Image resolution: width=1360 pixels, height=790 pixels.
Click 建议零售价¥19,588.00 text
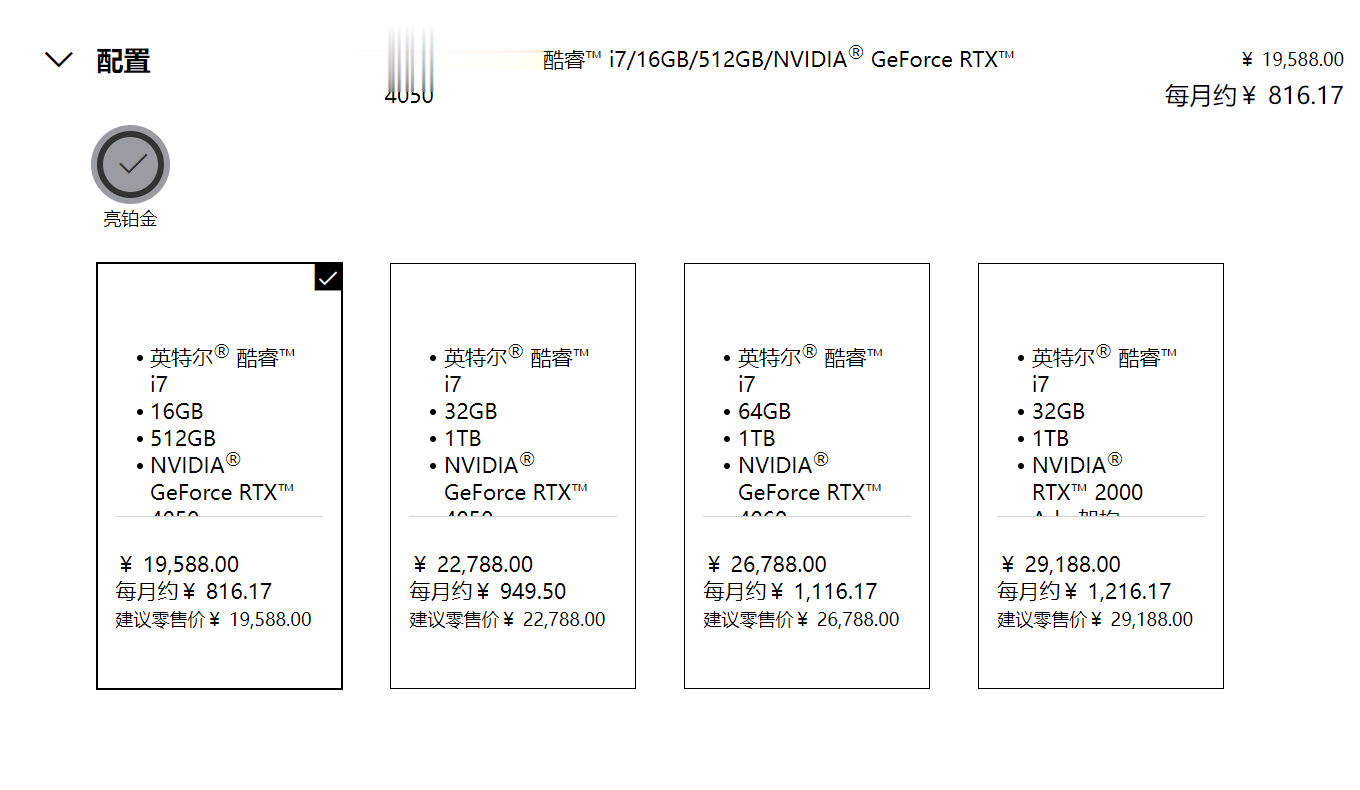(213, 620)
